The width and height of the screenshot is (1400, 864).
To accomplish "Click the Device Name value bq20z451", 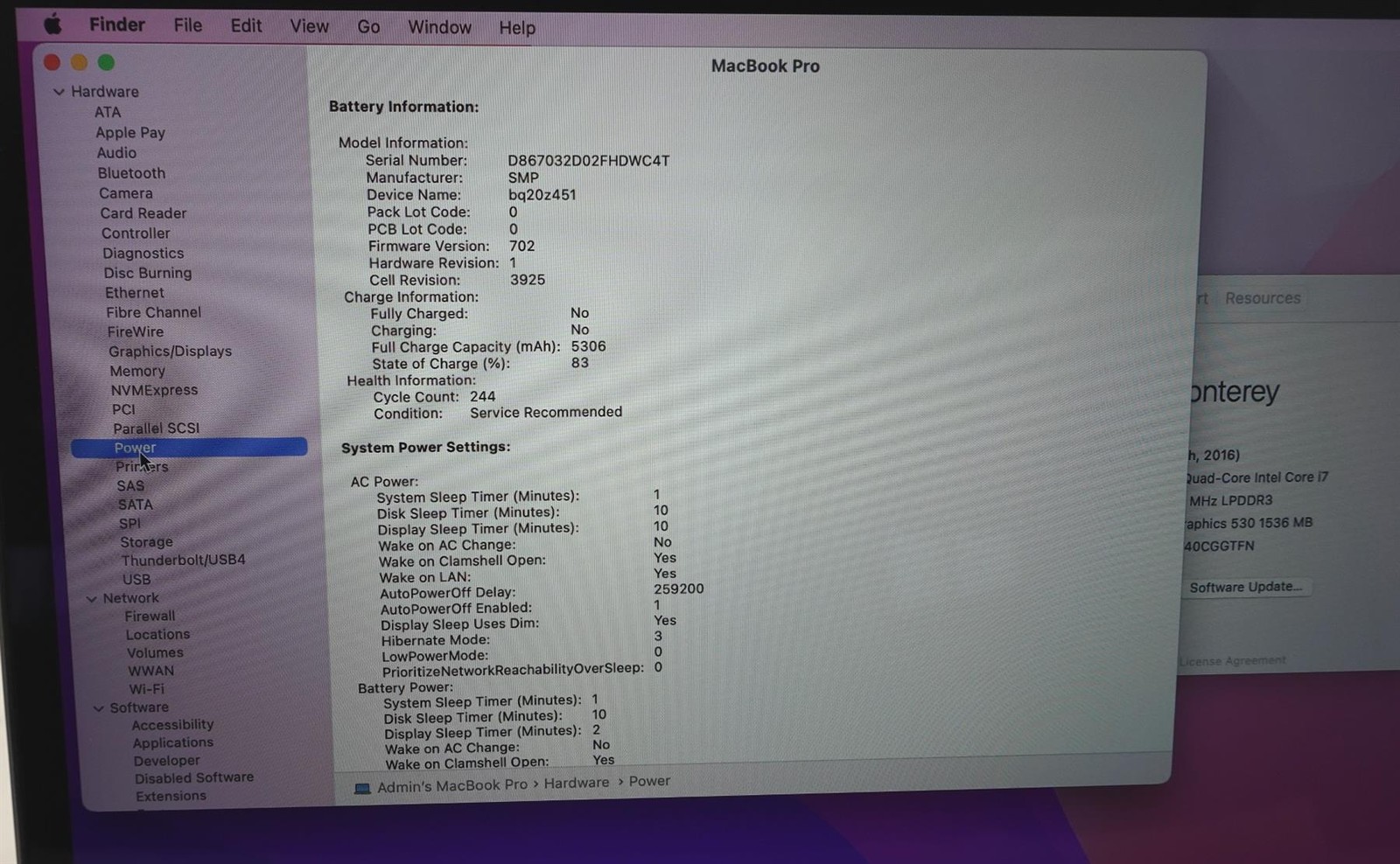I will pos(542,195).
